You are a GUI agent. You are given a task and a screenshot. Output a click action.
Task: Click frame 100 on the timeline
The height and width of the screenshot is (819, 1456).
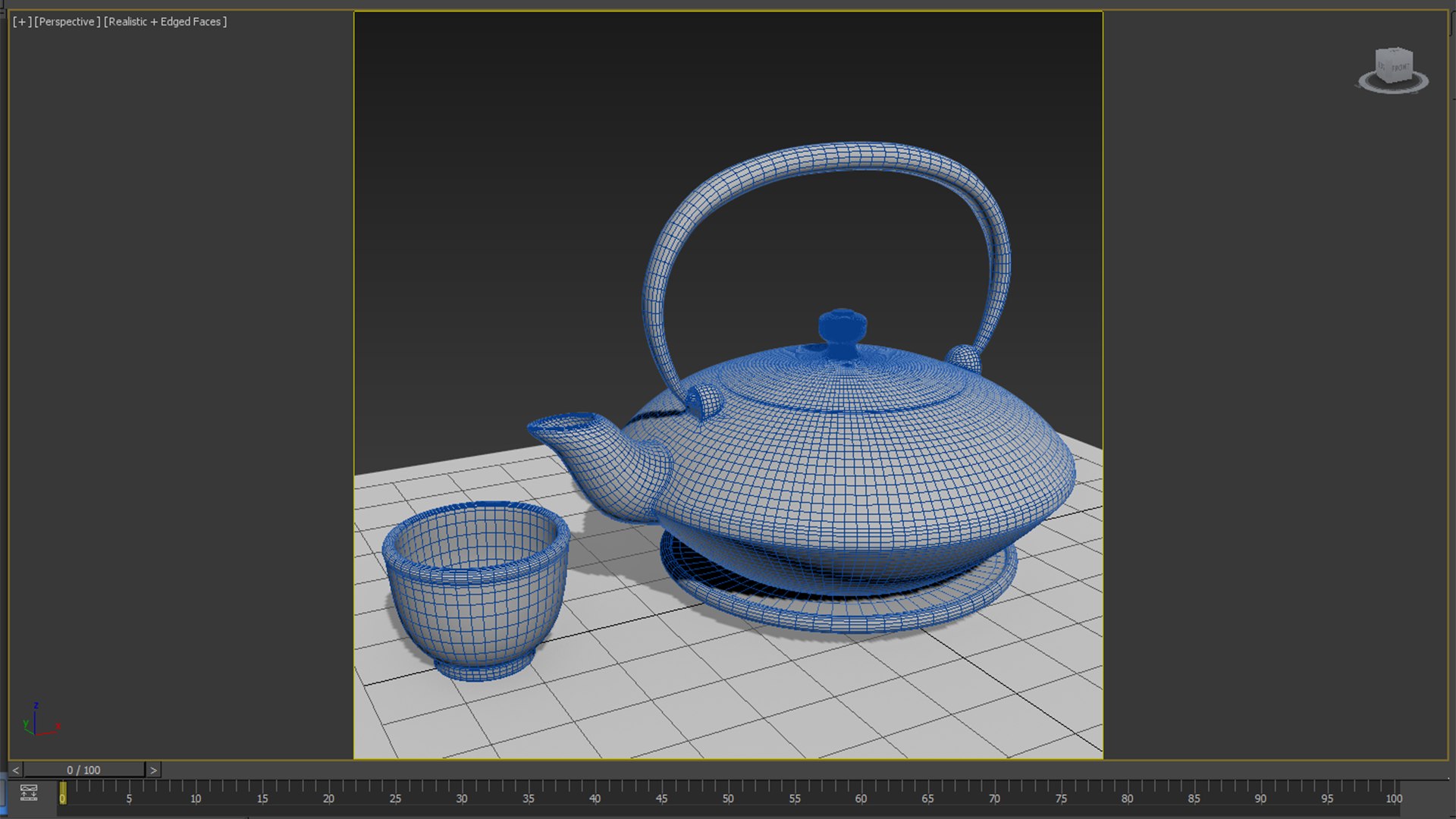coord(1394,799)
